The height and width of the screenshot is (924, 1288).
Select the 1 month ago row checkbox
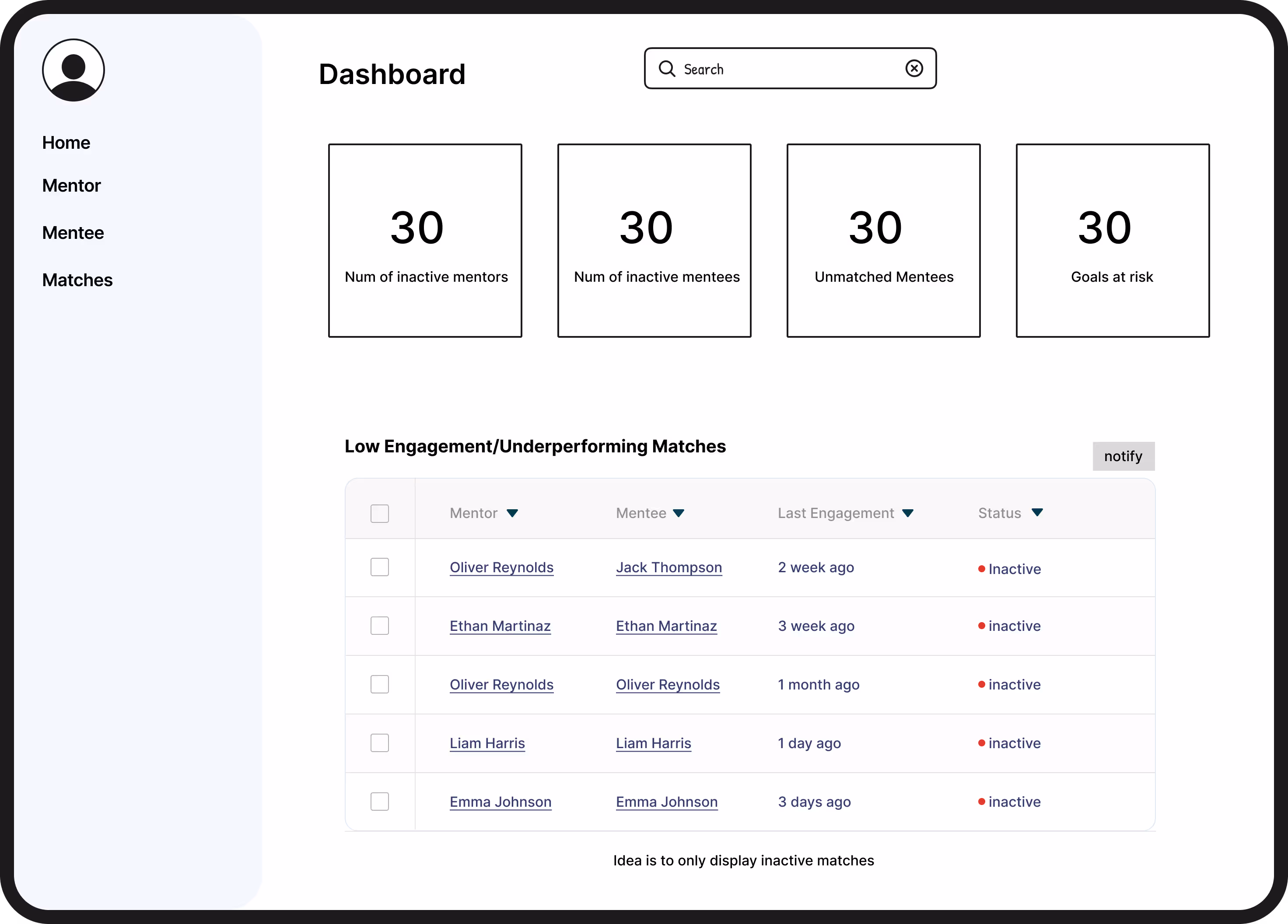(379, 684)
